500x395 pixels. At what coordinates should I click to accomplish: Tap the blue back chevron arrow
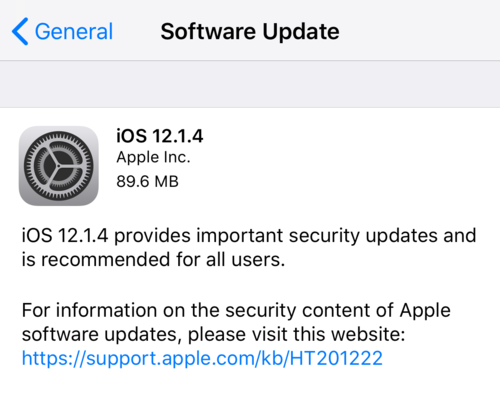[x=20, y=31]
